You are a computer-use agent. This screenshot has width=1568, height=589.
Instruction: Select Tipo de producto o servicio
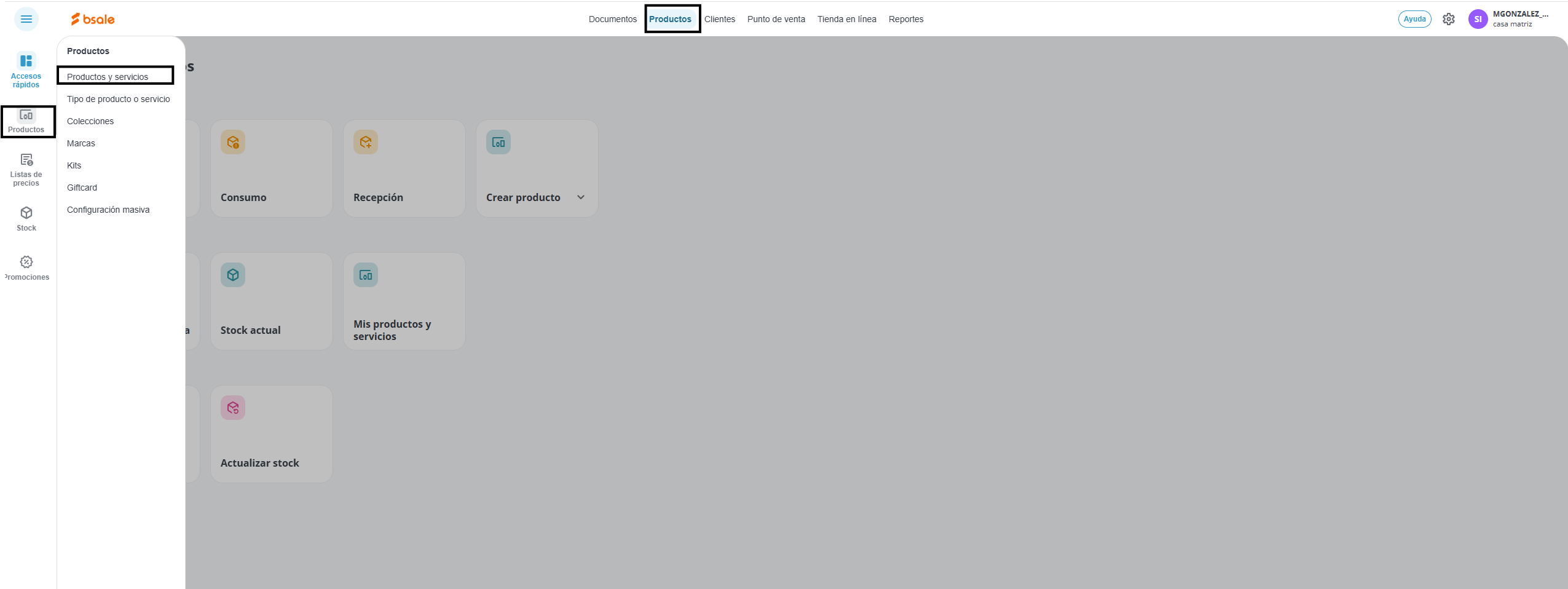tap(119, 99)
